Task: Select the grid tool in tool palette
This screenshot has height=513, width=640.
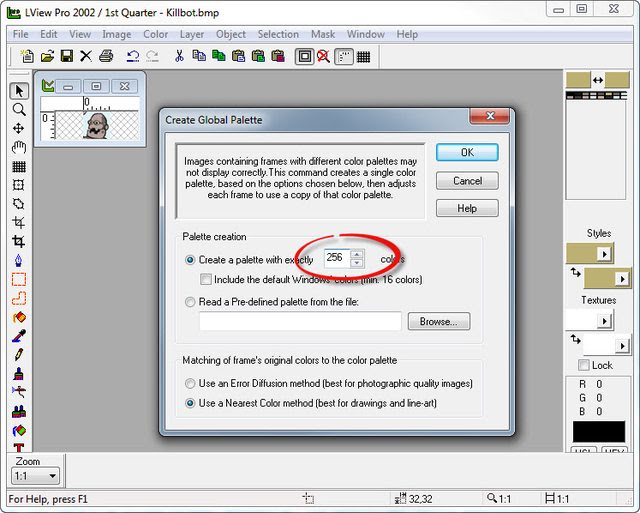Action: point(19,166)
